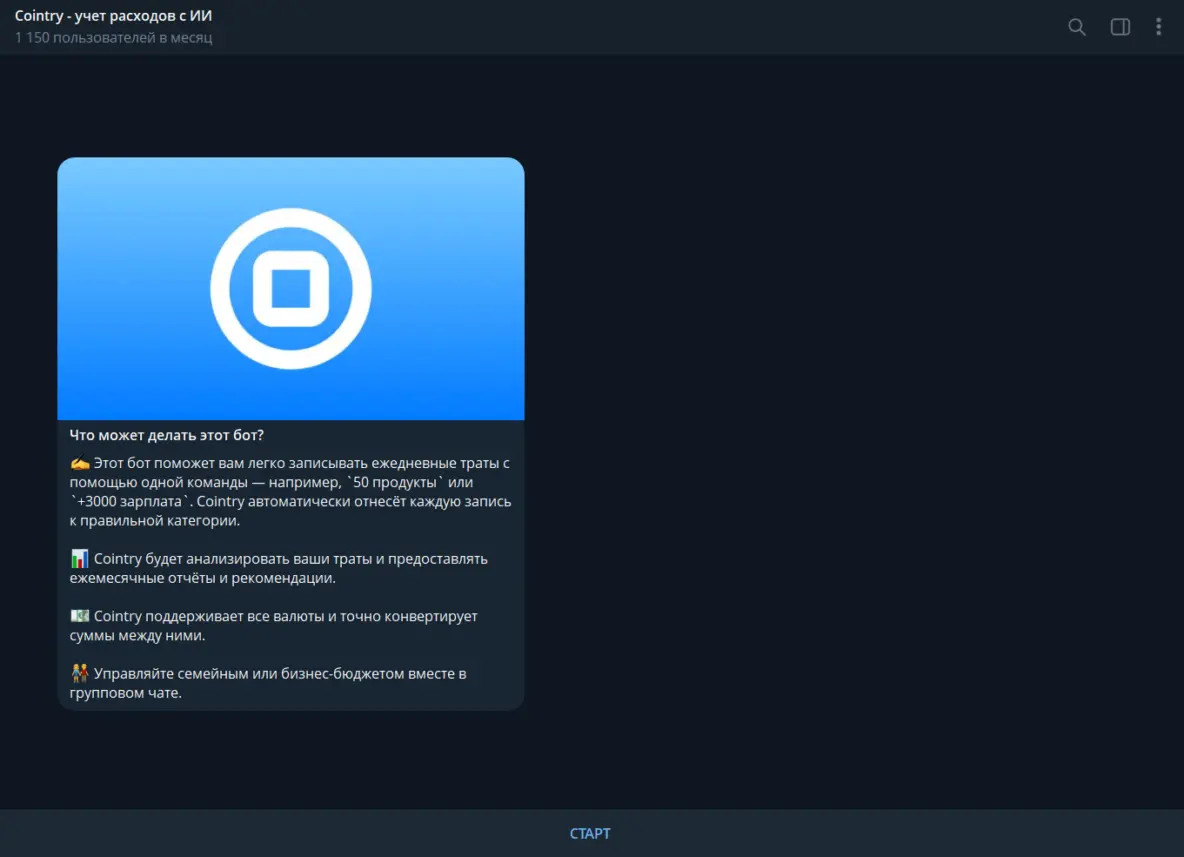Select the paragraph 'Cointry будет анализировать ваши траты'

point(279,569)
